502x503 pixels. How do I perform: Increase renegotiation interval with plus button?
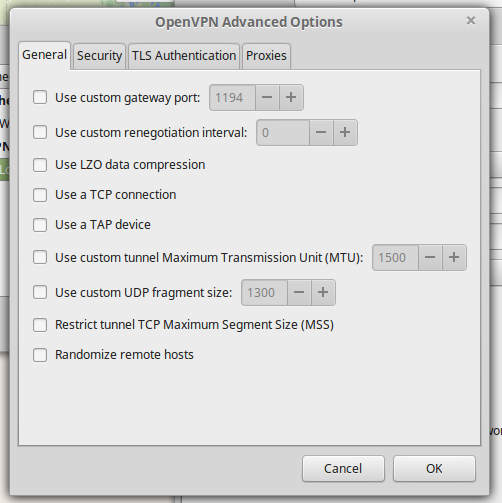point(345,132)
